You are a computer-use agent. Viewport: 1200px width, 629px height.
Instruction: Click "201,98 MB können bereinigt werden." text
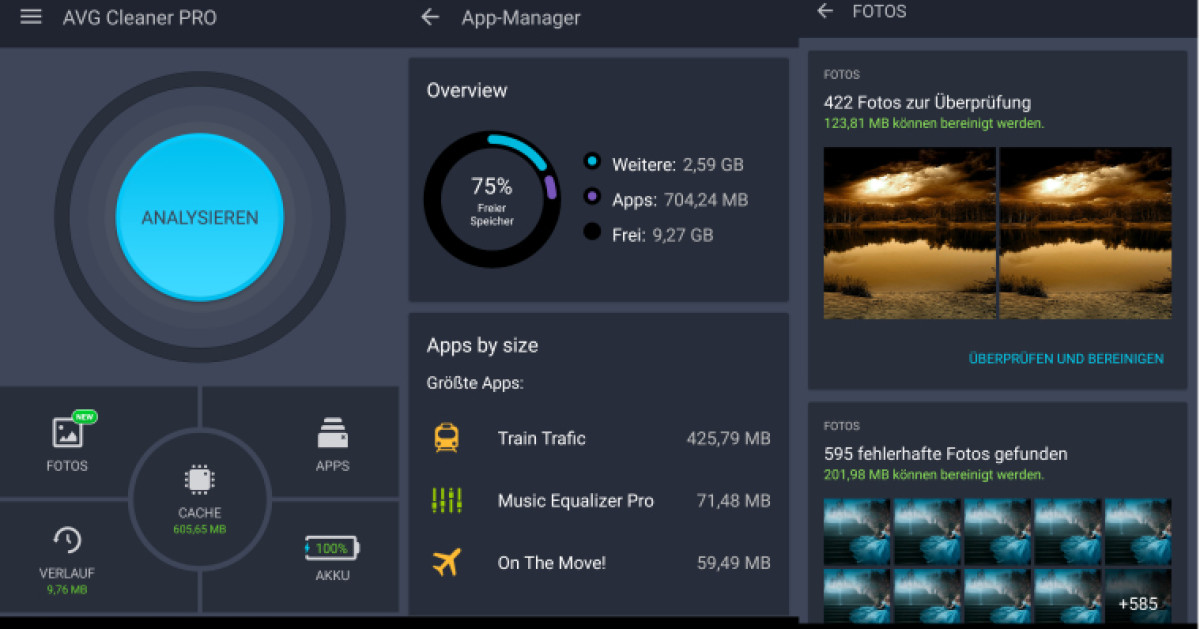tap(934, 475)
